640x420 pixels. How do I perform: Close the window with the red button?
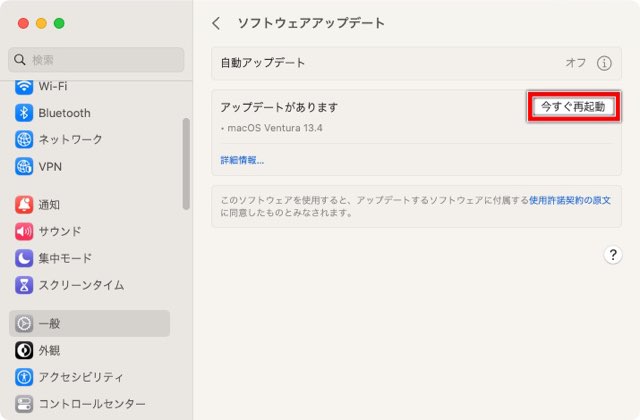[23, 23]
